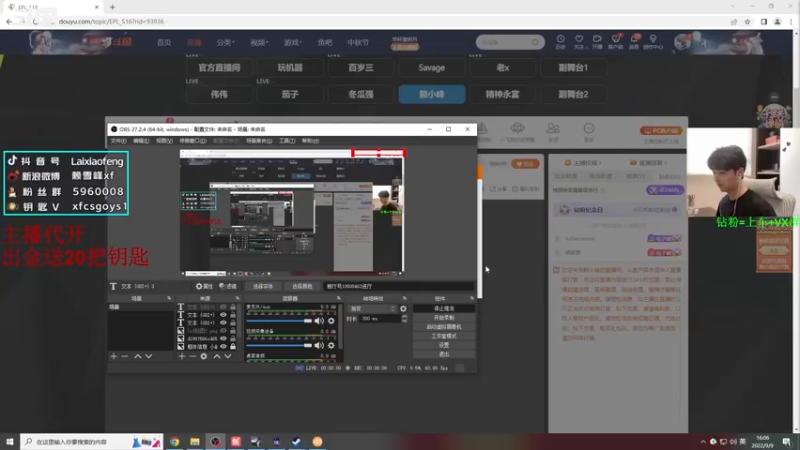Image resolution: width=800 pixels, height=450 pixels.
Task: Toggle visibility of second 文本 source
Action: [x=223, y=315]
